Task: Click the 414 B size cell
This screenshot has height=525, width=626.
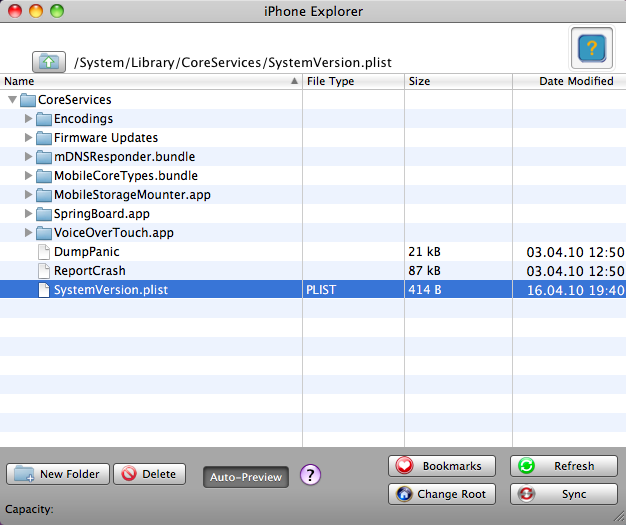Action: click(425, 290)
